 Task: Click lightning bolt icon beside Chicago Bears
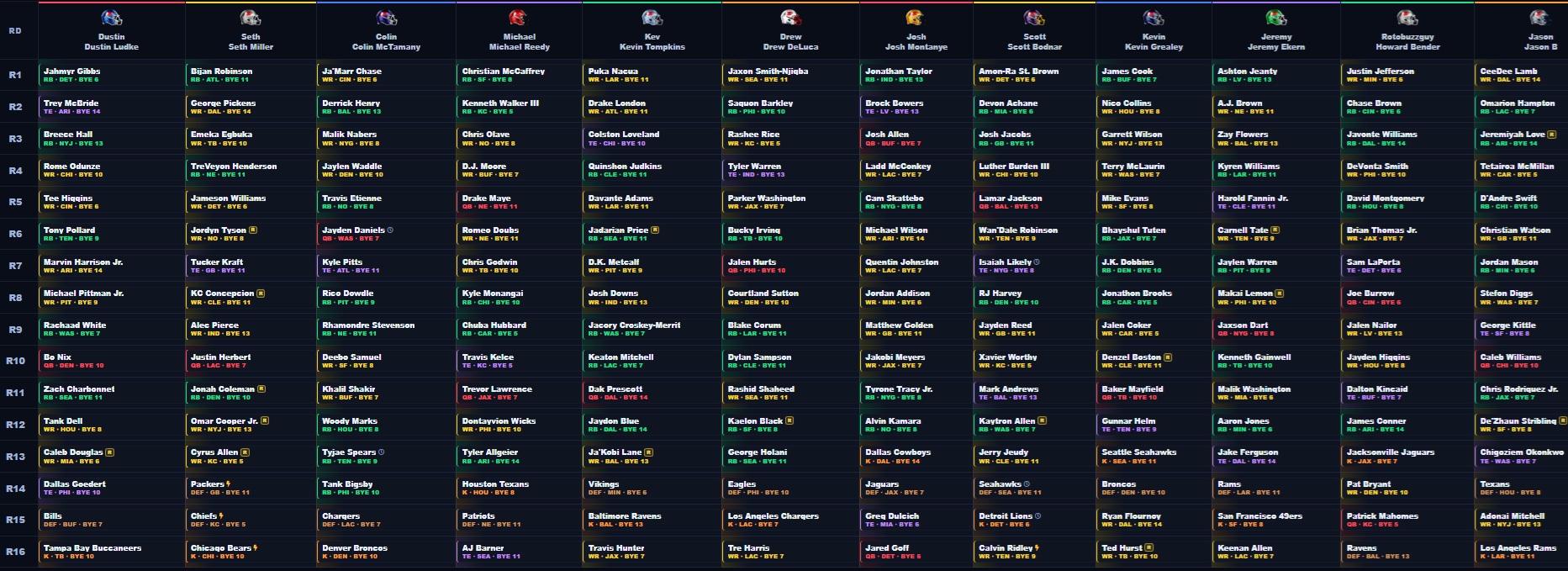(255, 548)
